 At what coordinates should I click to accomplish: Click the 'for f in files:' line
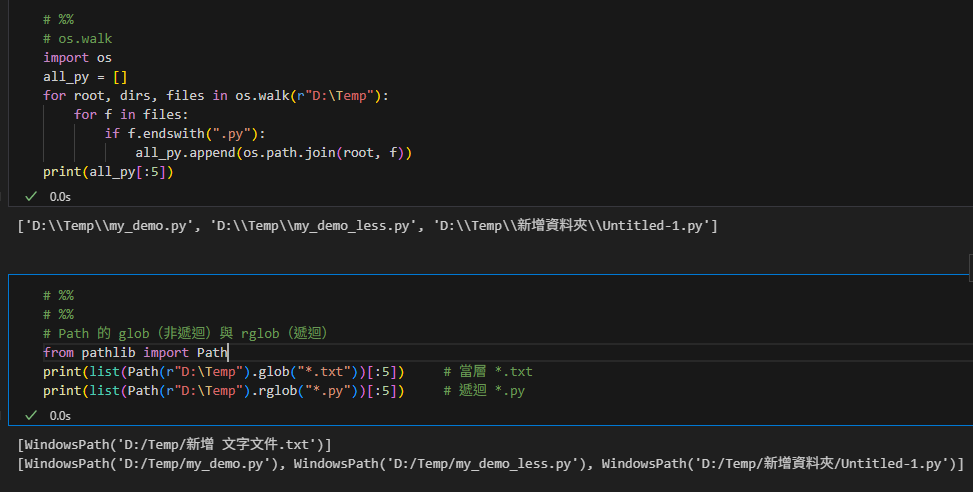pyautogui.click(x=130, y=114)
